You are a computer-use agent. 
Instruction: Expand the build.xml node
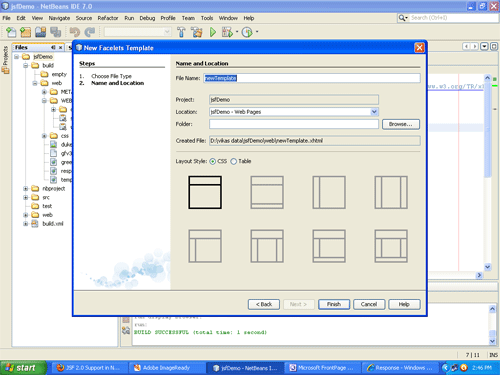(x=26, y=224)
